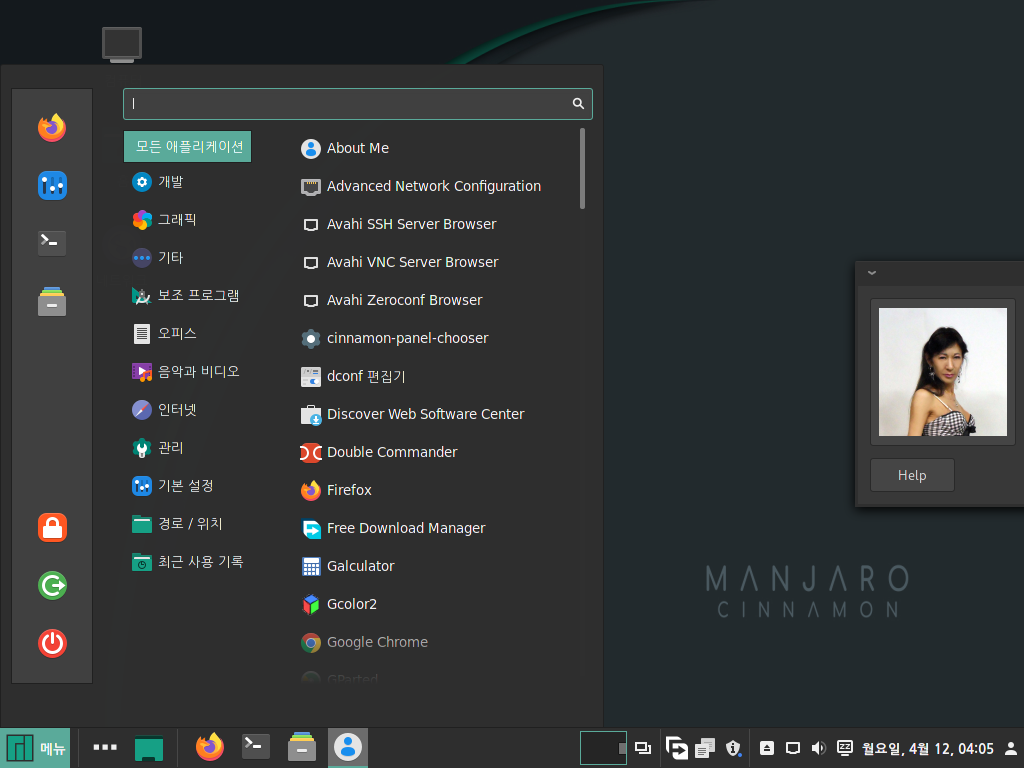Click the 메뉴 button on the panel
Screen dimensions: 1024x768
35,748
